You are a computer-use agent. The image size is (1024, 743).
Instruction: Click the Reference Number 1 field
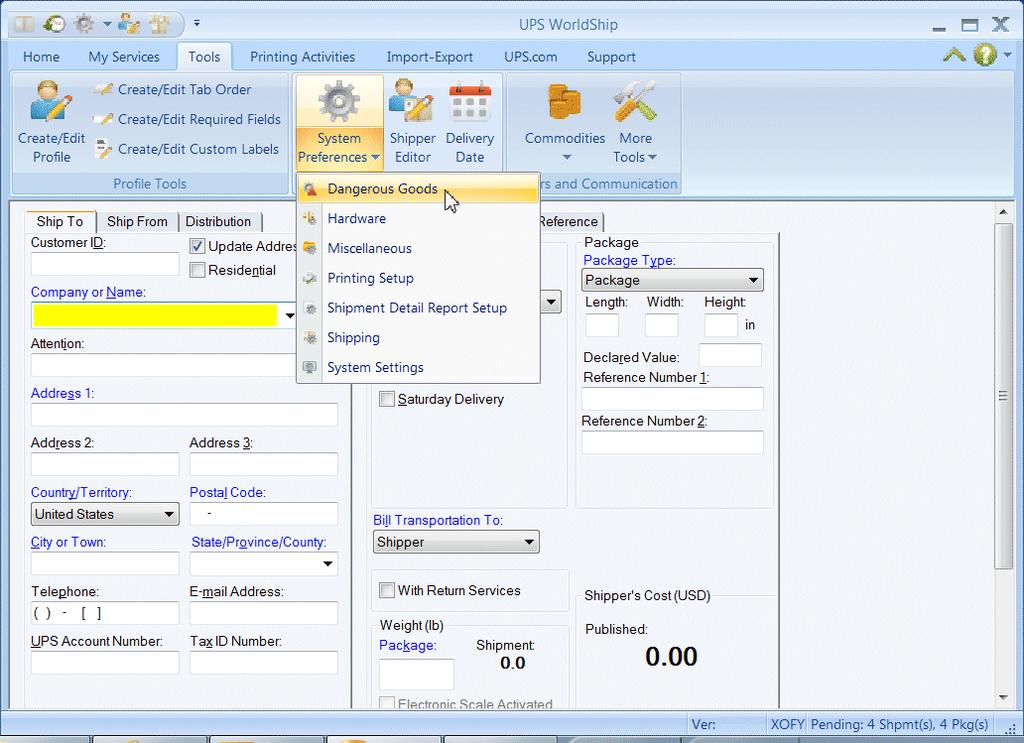click(673, 398)
